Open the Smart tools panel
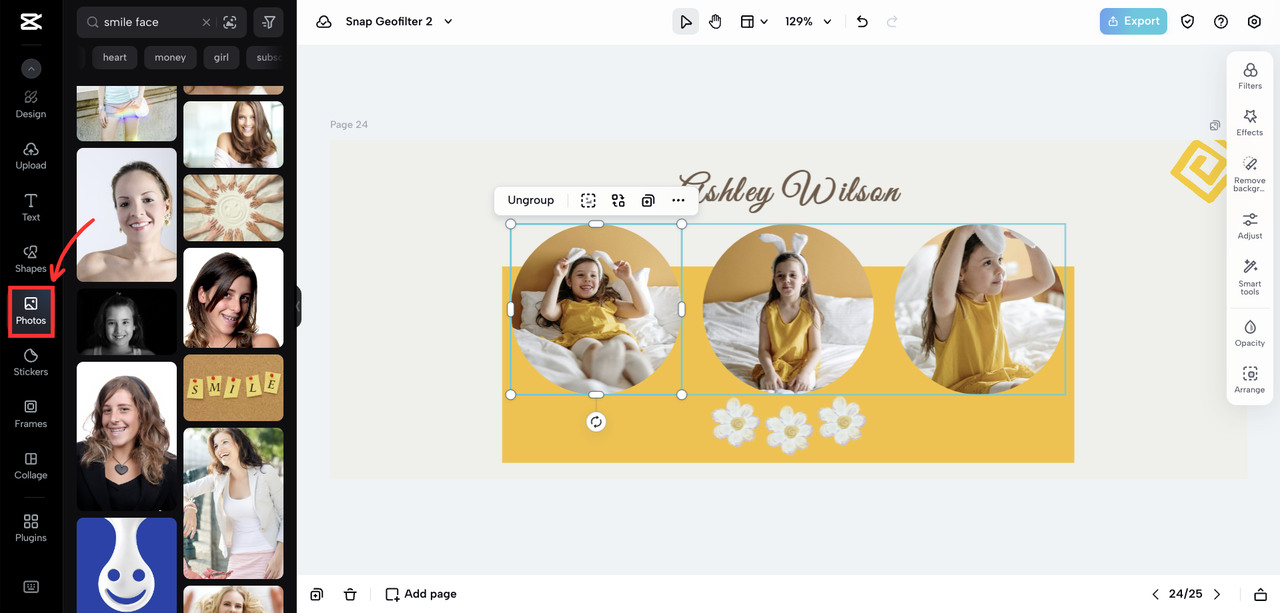1280x613 pixels. (x=1250, y=277)
